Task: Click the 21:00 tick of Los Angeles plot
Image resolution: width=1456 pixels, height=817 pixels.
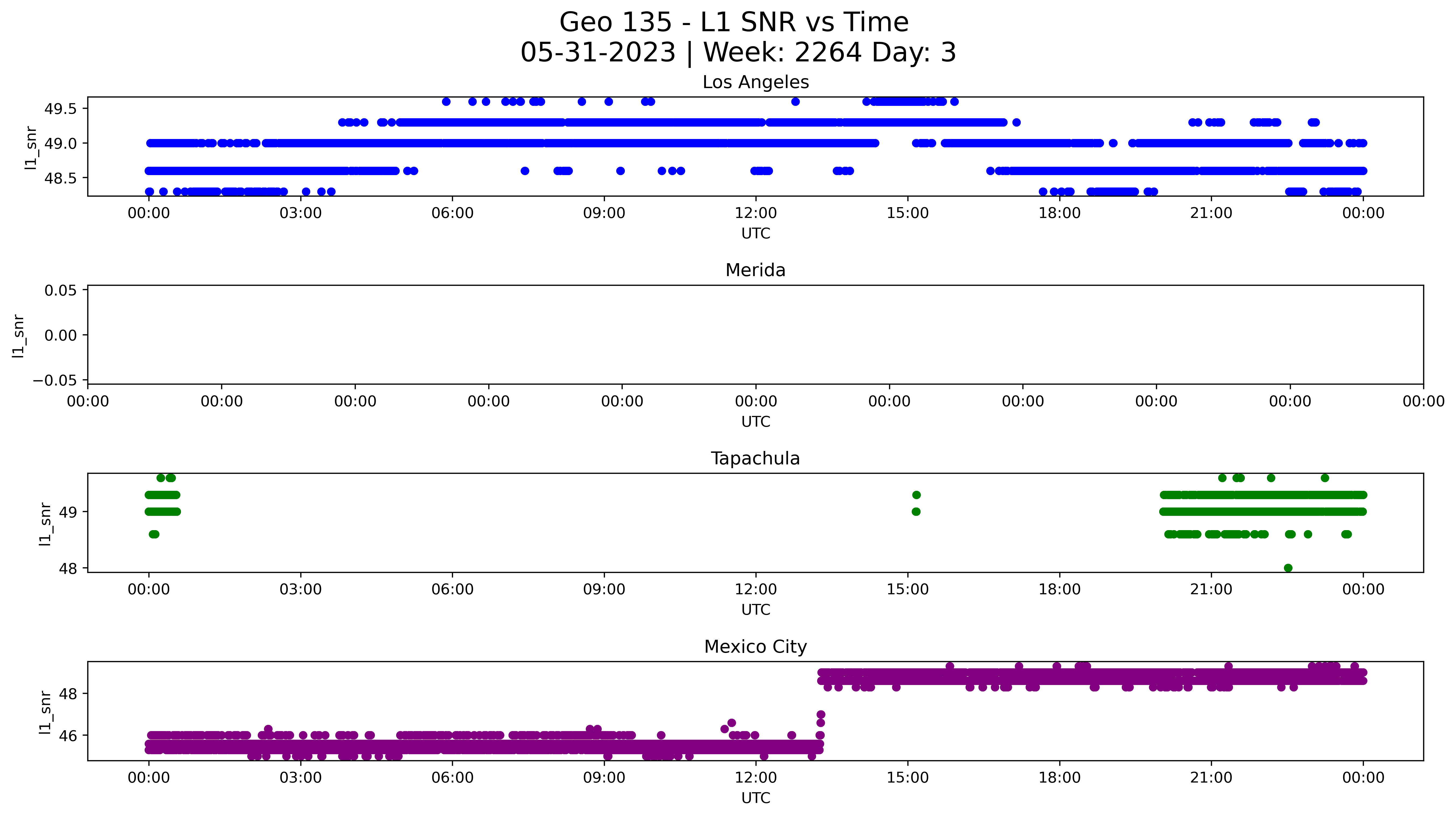Action: point(1211,213)
